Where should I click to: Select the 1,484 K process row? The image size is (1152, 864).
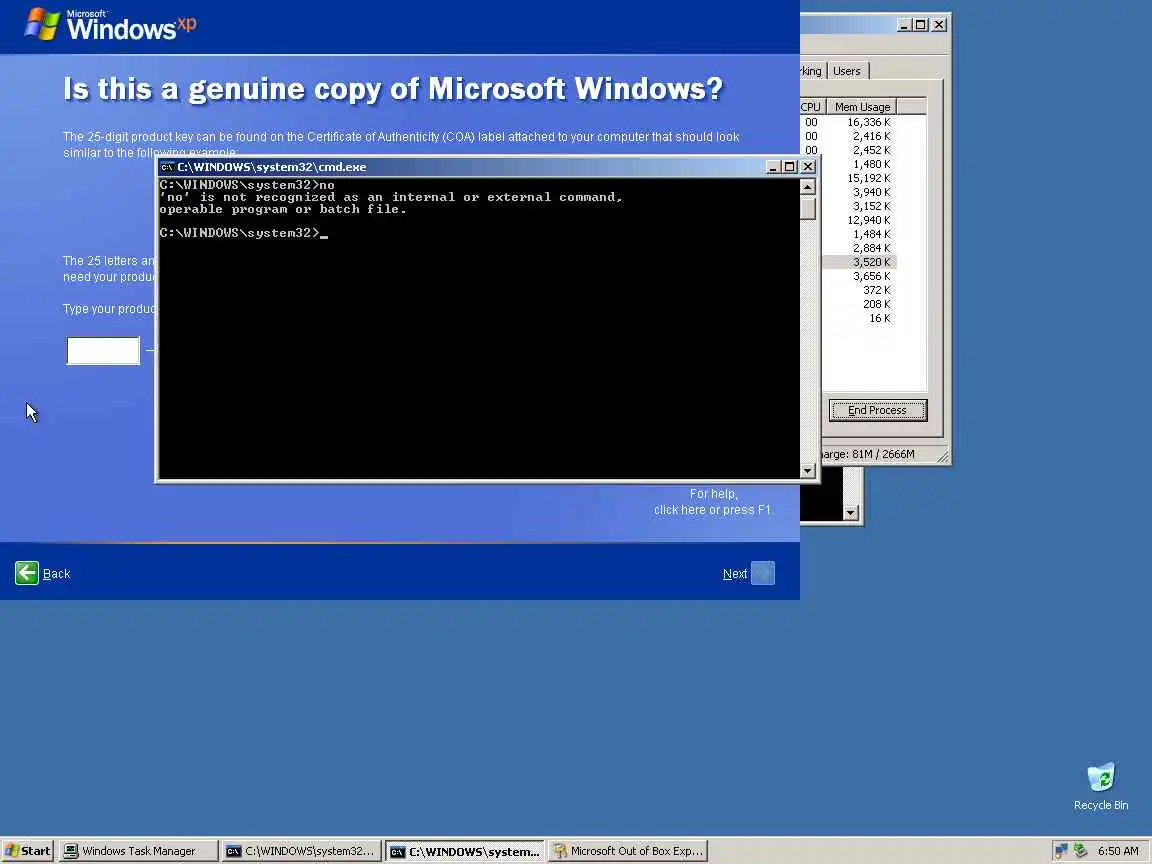[859, 234]
